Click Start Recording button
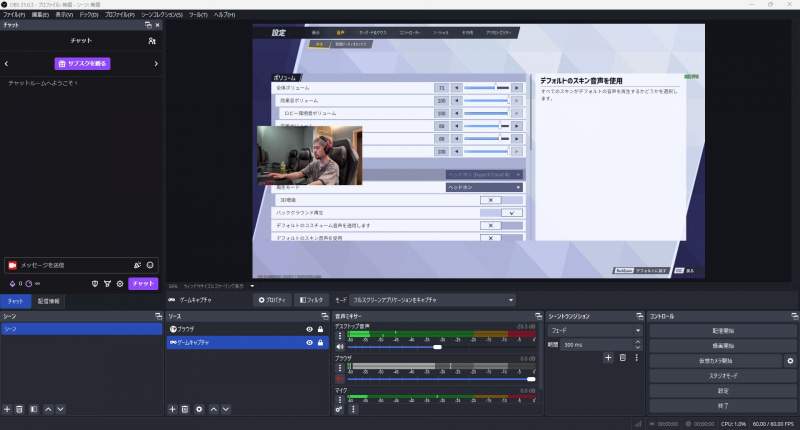Screen dimensions: 800x430 point(723,346)
